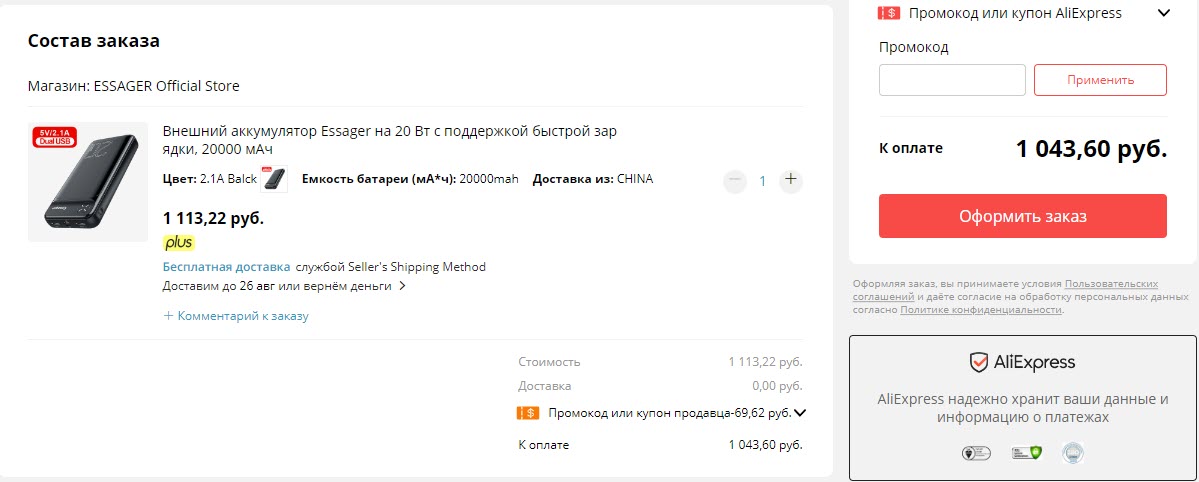Place the order with Оформить заказ
The height and width of the screenshot is (482, 1199).
point(1022,216)
